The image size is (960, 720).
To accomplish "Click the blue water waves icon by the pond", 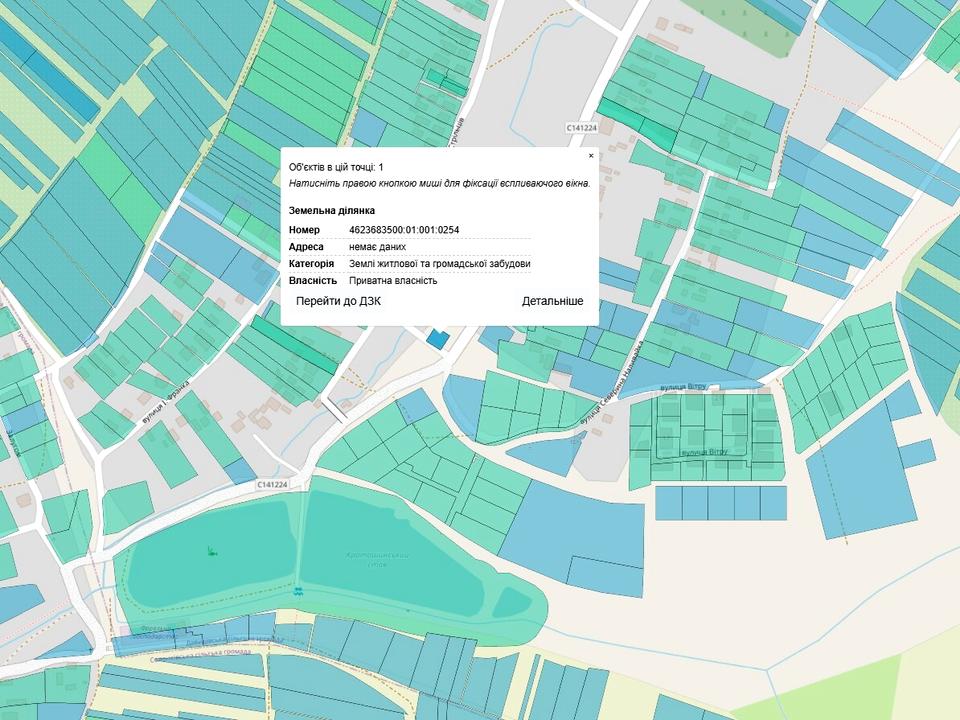I will click(297, 592).
